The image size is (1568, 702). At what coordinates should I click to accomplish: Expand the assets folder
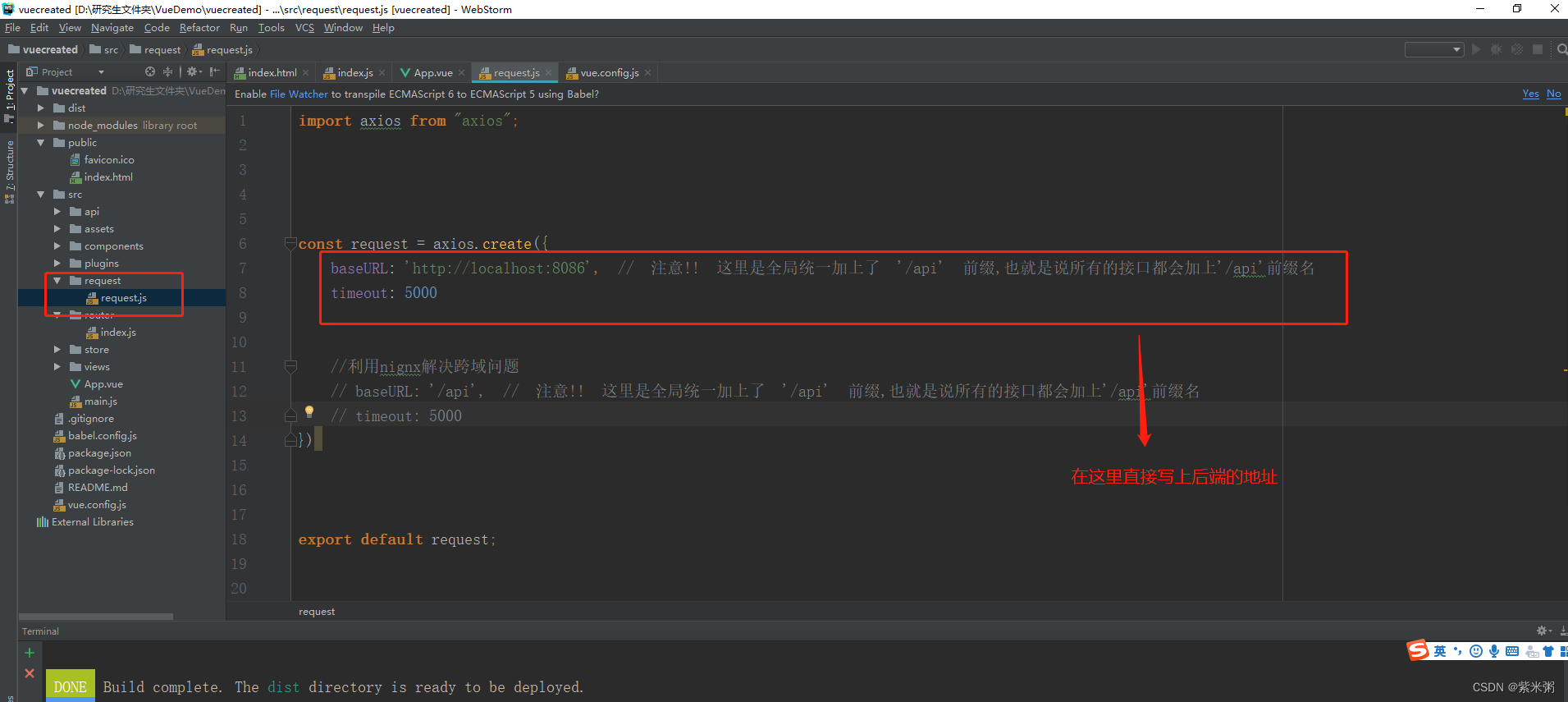pos(57,229)
